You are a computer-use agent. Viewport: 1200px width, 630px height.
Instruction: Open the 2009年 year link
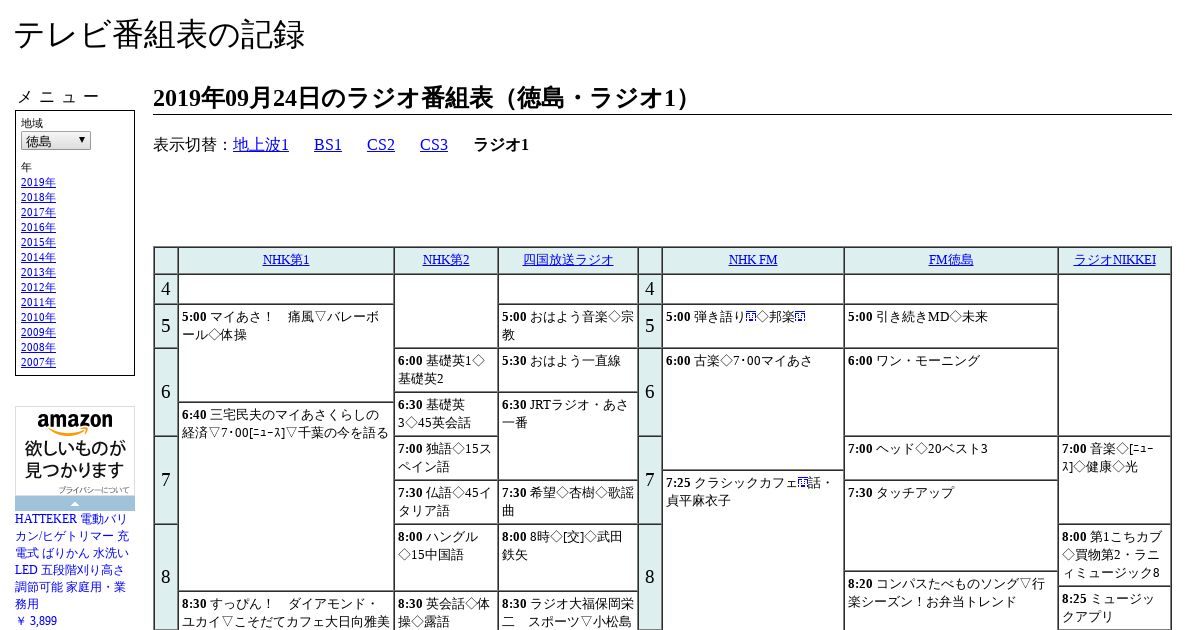pyautogui.click(x=38, y=332)
